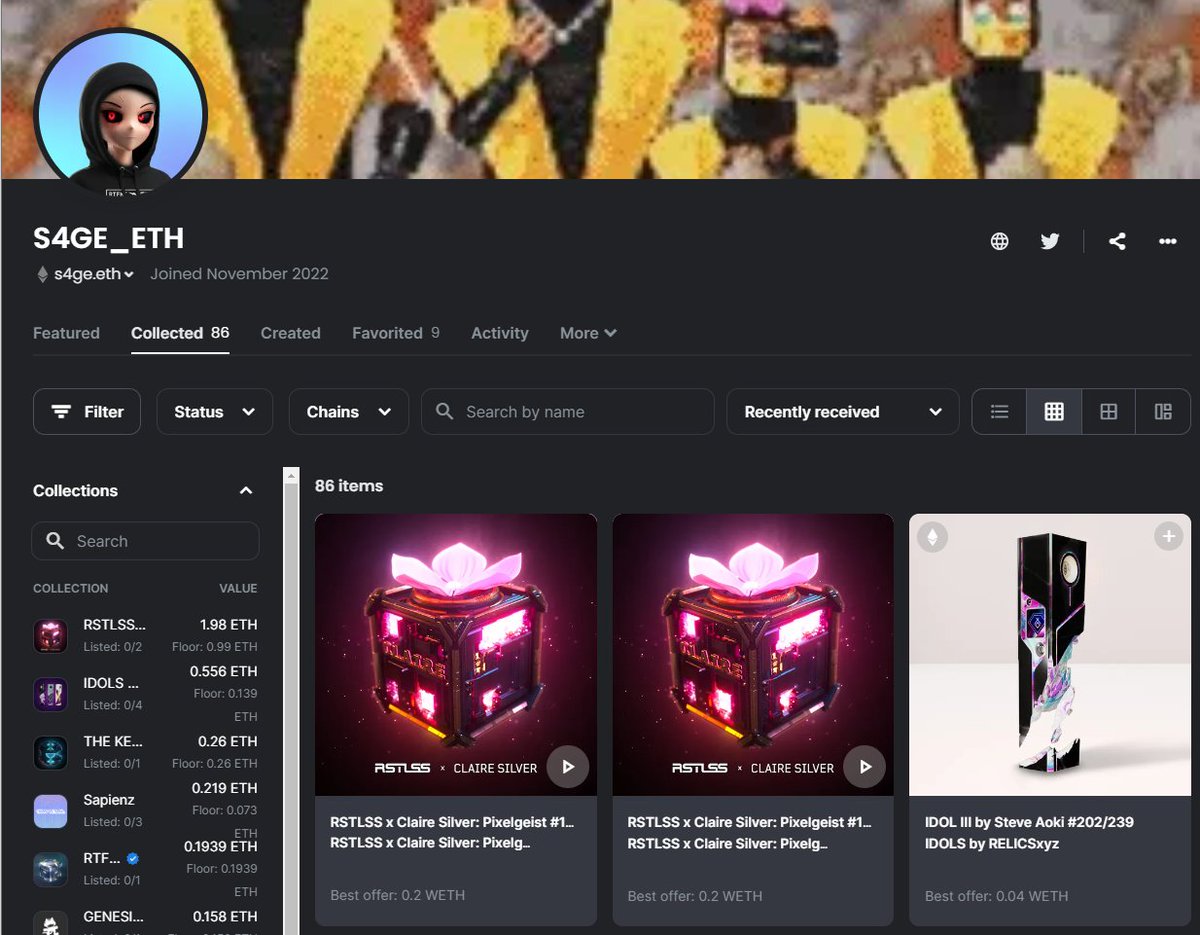The image size is (1200, 935).
Task: Click the COLLECTION column header
Action: click(x=70, y=588)
